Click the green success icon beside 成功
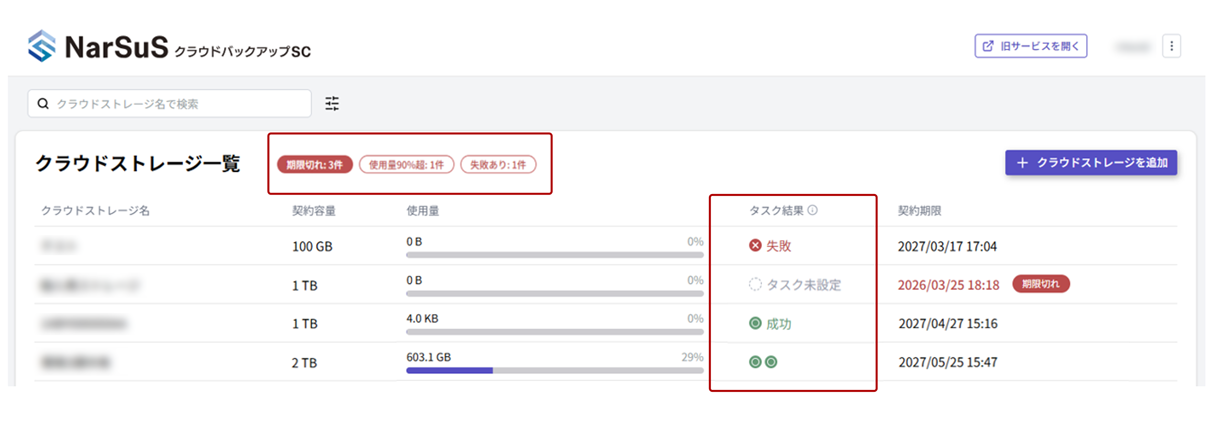This screenshot has width=1220, height=427. (755, 324)
